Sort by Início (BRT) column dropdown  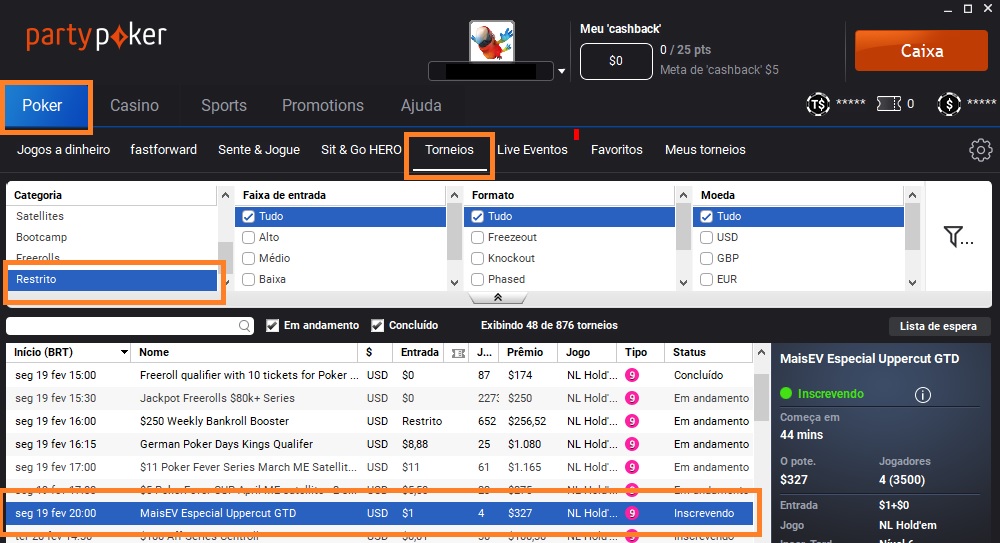point(124,352)
